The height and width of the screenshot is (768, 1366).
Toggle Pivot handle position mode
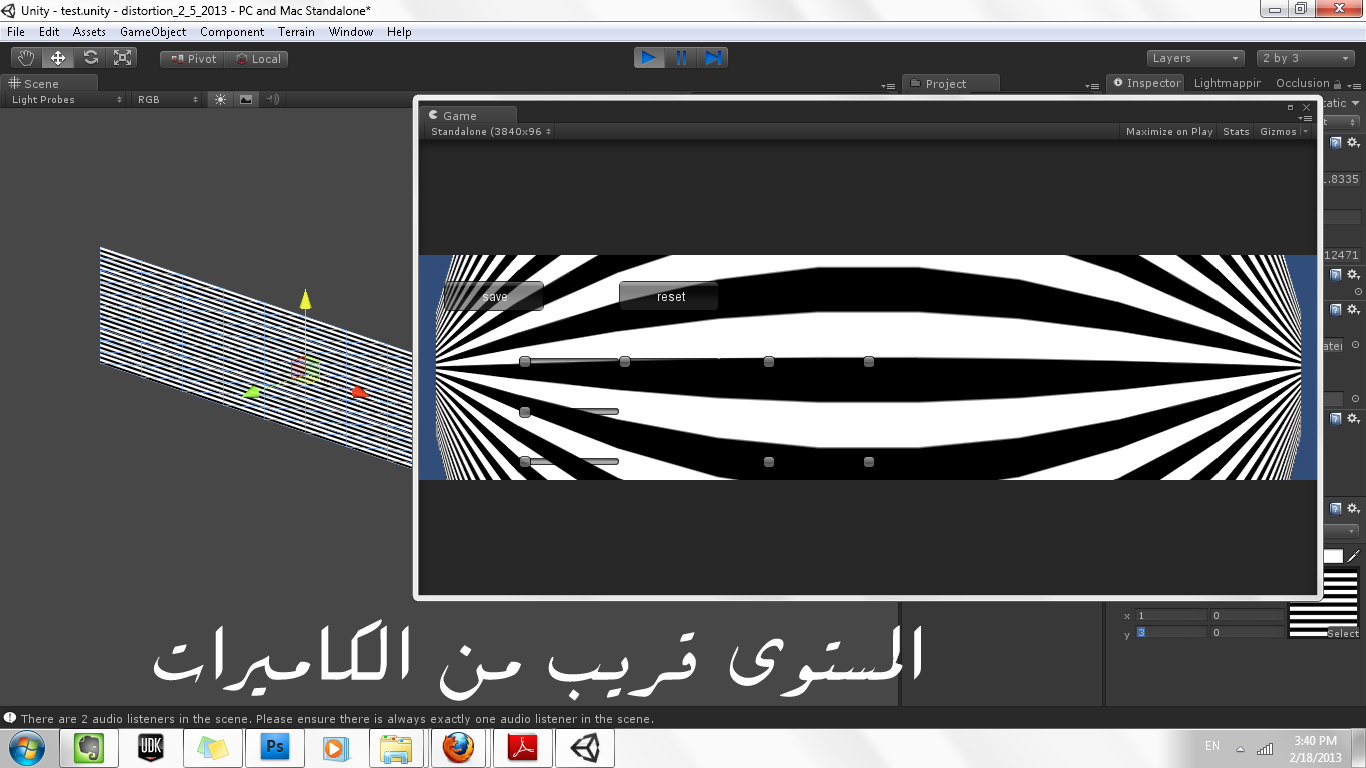pos(193,59)
